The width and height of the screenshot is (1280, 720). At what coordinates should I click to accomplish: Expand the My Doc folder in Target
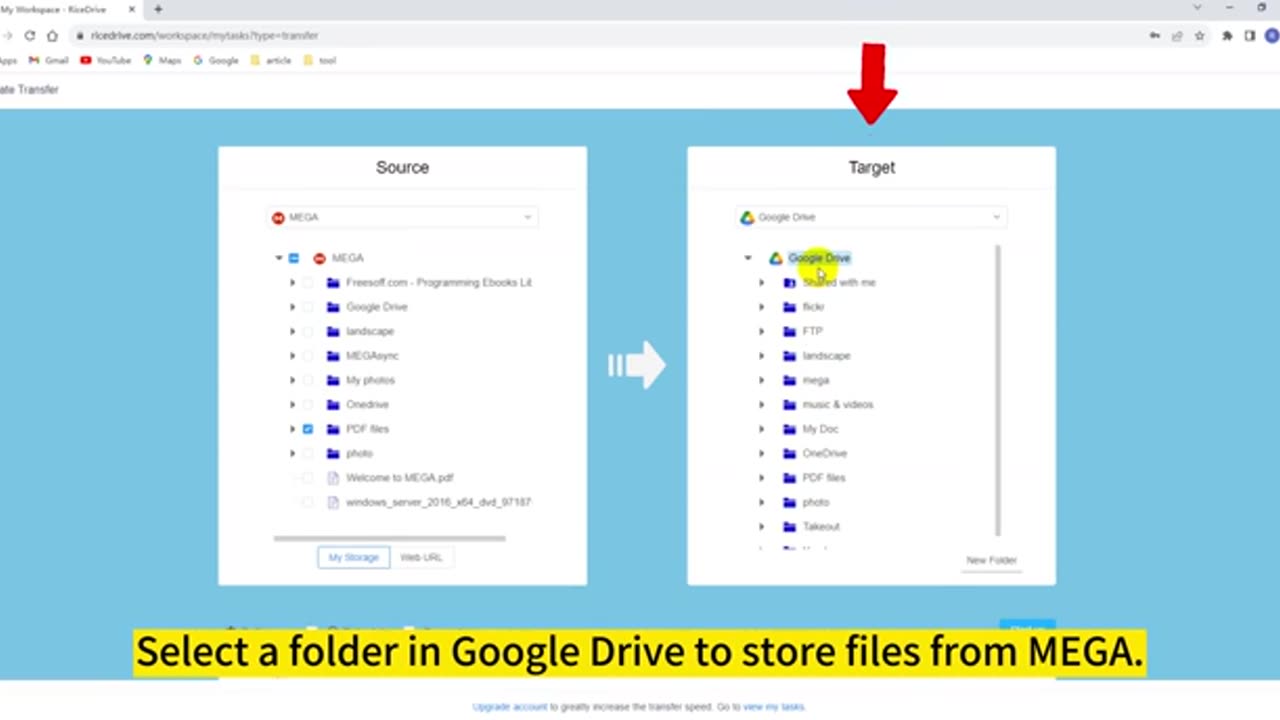click(762, 429)
